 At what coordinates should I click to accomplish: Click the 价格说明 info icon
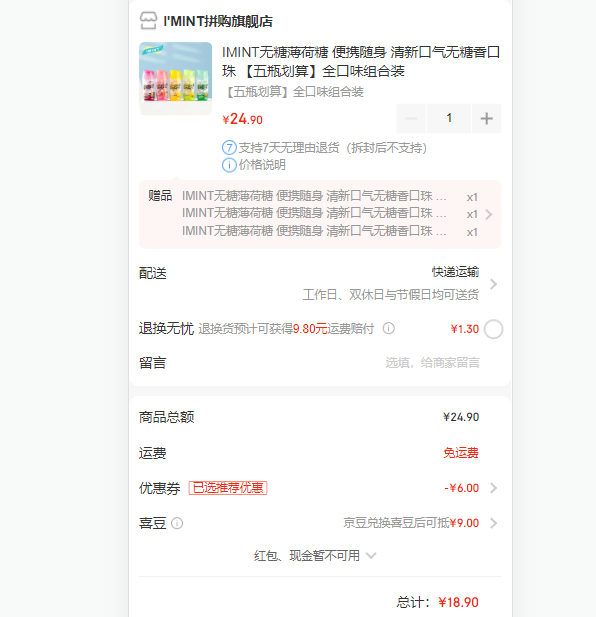[229, 165]
